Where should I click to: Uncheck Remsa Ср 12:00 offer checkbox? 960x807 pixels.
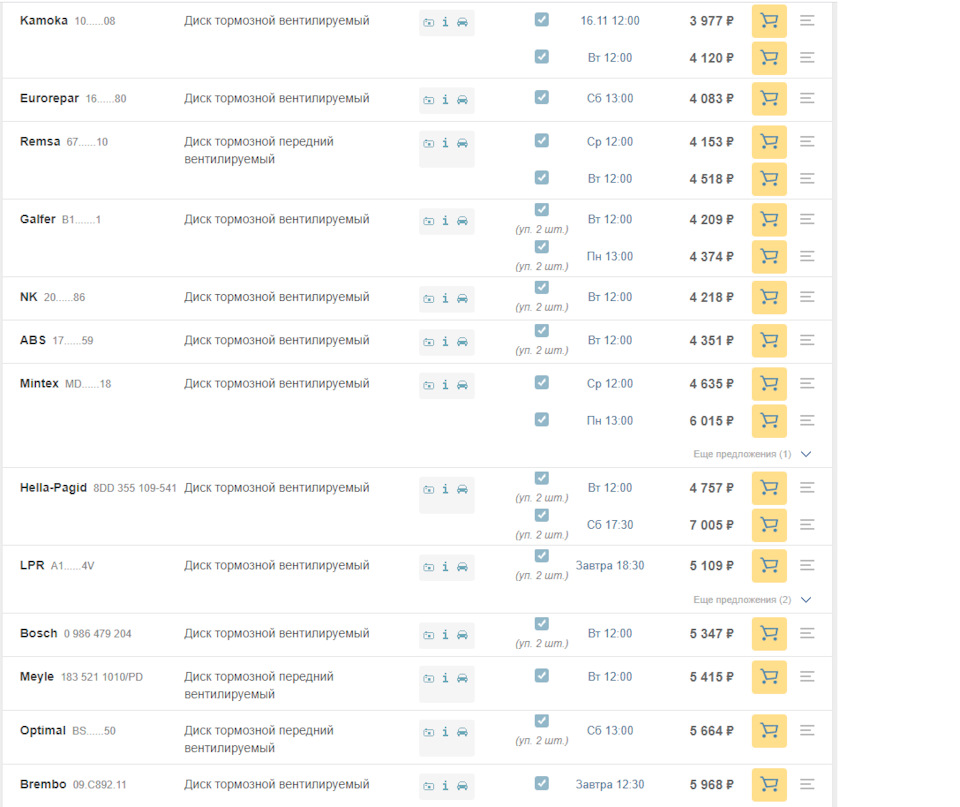pos(541,140)
